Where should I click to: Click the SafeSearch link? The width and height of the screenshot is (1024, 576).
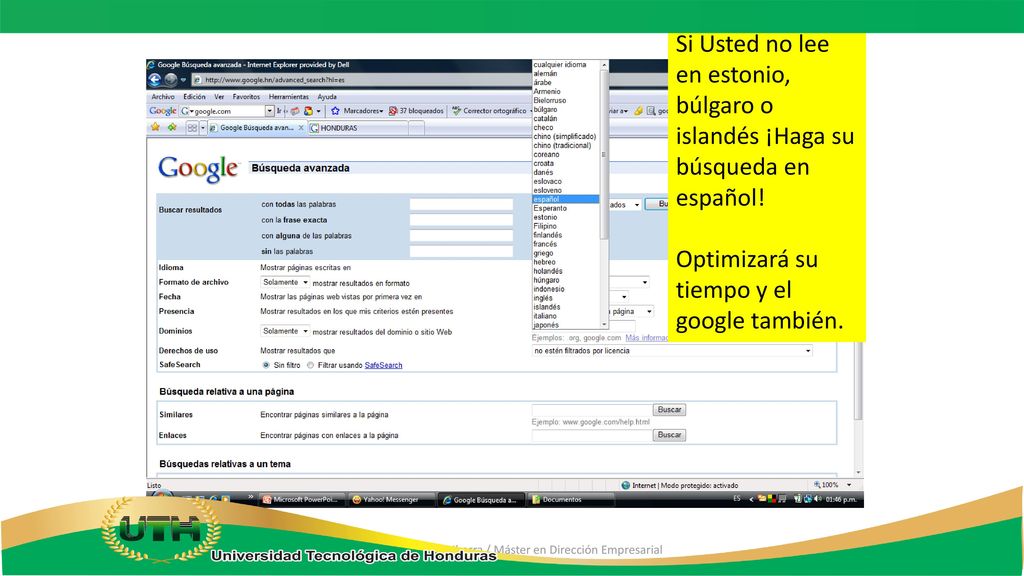[x=383, y=365]
